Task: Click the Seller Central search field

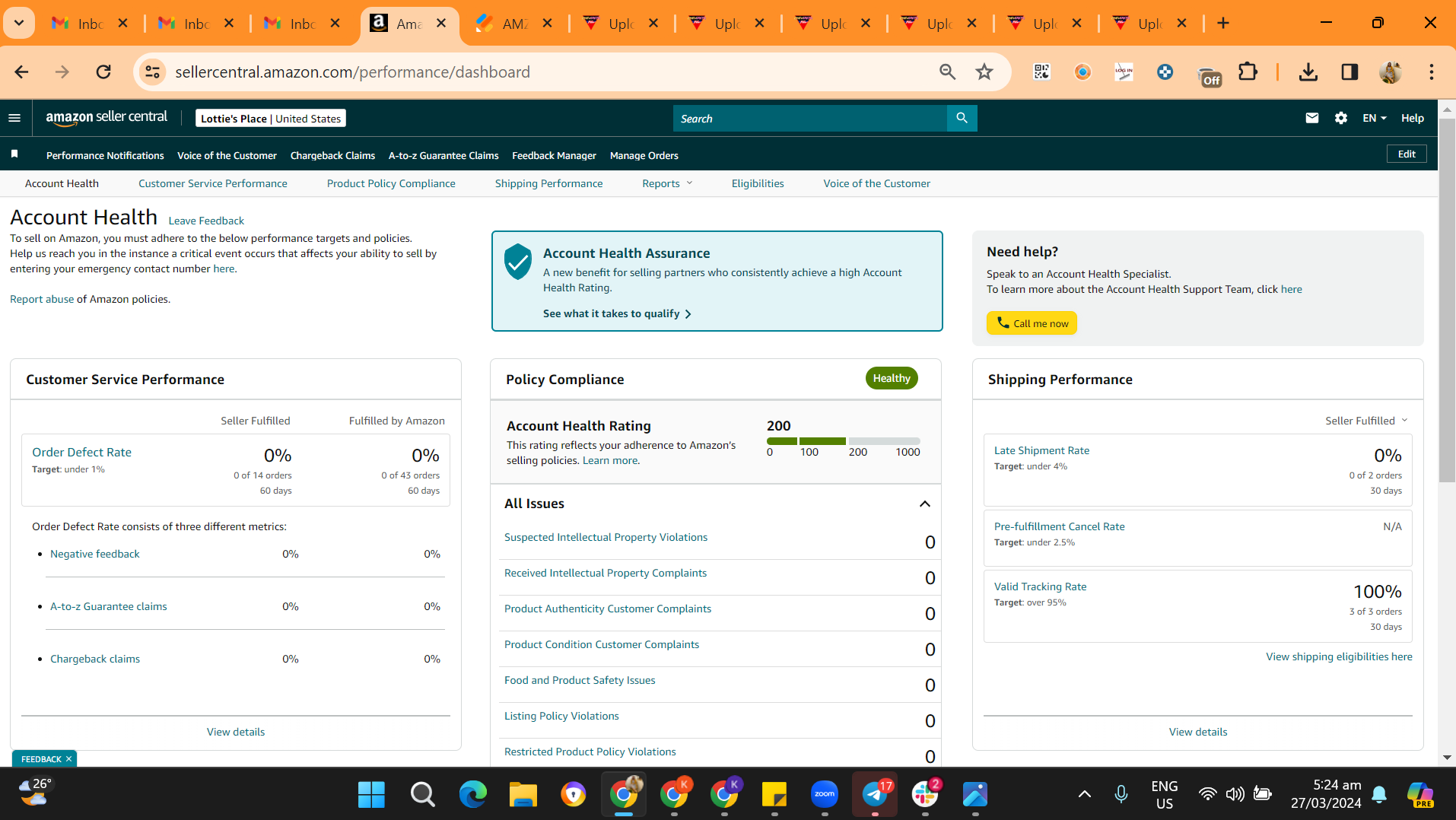Action: tap(810, 118)
